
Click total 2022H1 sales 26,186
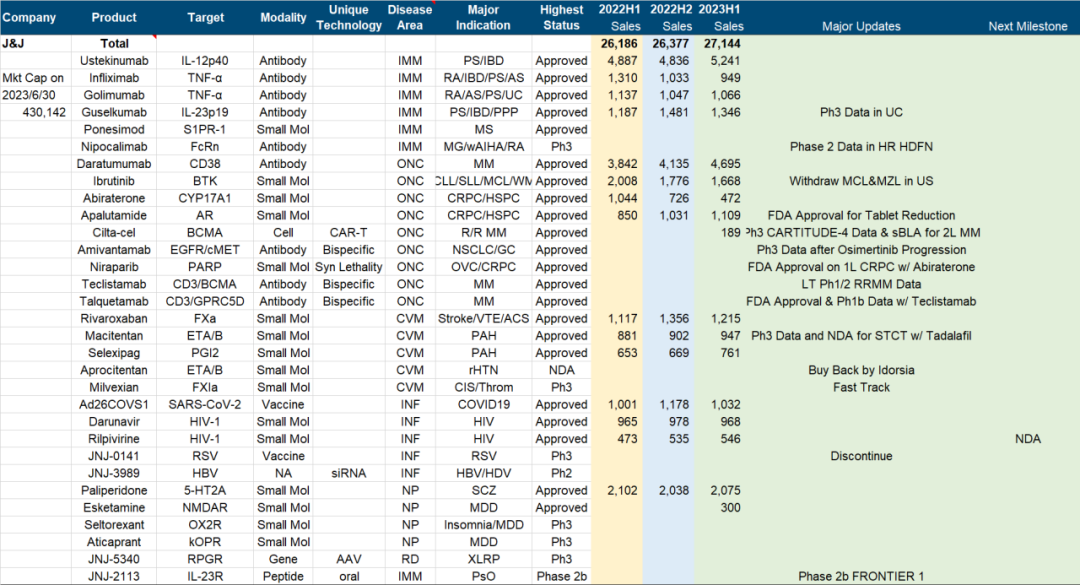(619, 43)
